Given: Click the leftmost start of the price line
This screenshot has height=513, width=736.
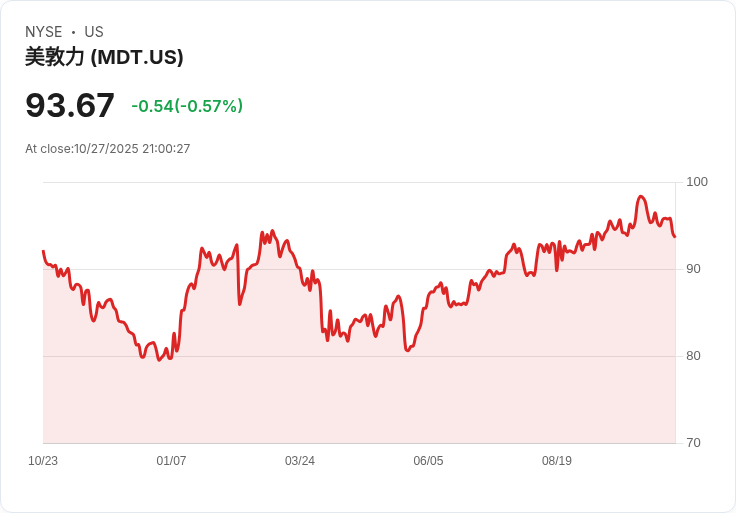Looking at the screenshot, I should point(43,251).
